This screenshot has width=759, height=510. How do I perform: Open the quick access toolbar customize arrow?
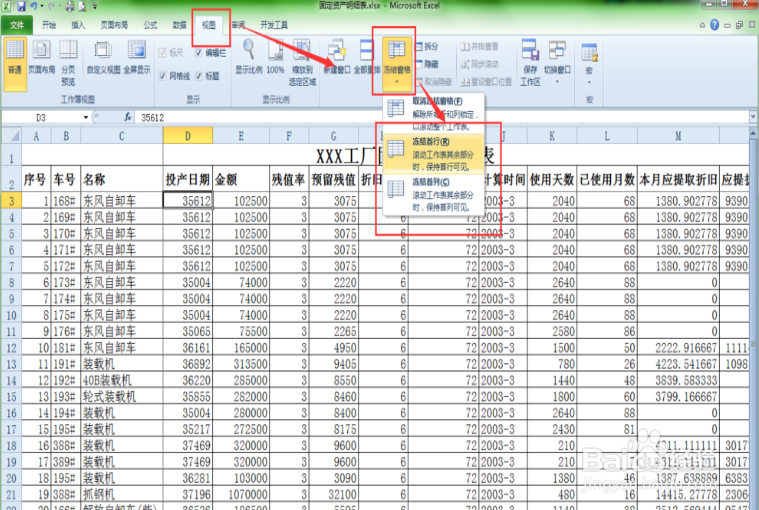pyautogui.click(x=95, y=6)
